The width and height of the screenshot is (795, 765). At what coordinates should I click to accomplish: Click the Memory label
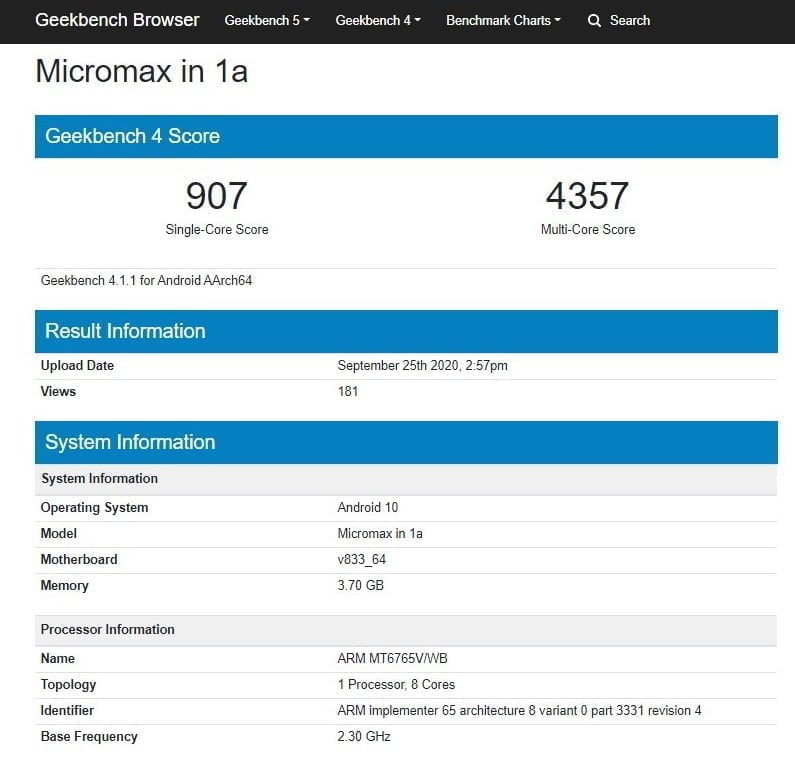coord(64,586)
